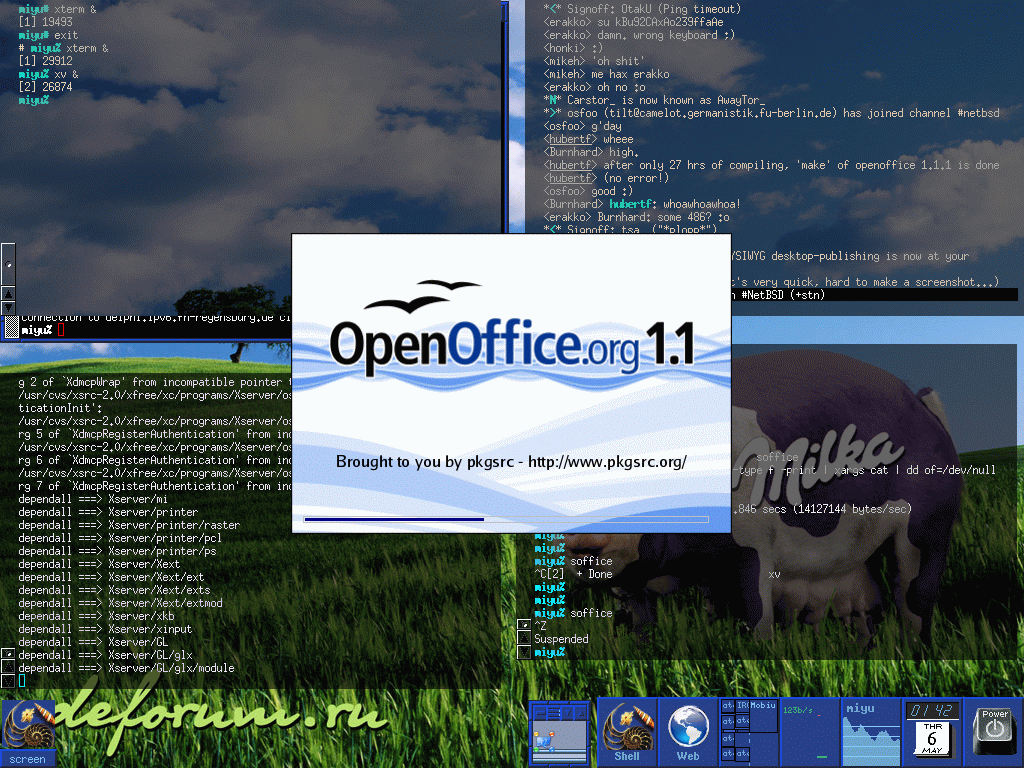This screenshot has height=768, width=1024.
Task: Click the top scroll button in soffice terminal
Action: point(524,625)
